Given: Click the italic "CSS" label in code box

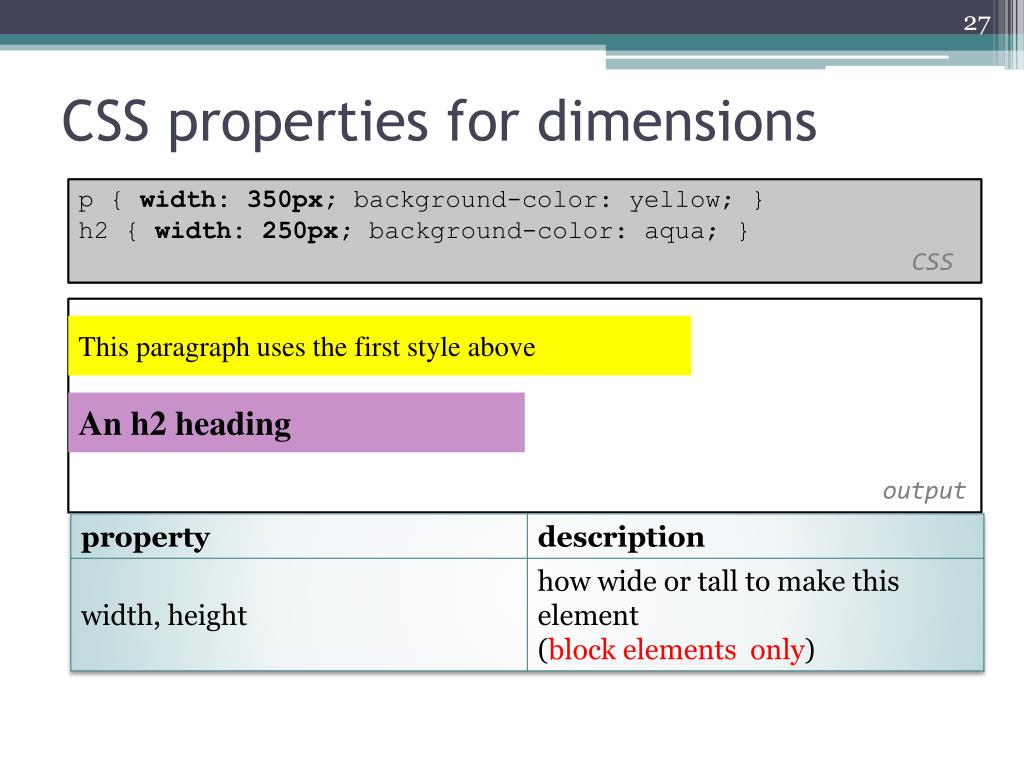Looking at the screenshot, I should (932, 262).
